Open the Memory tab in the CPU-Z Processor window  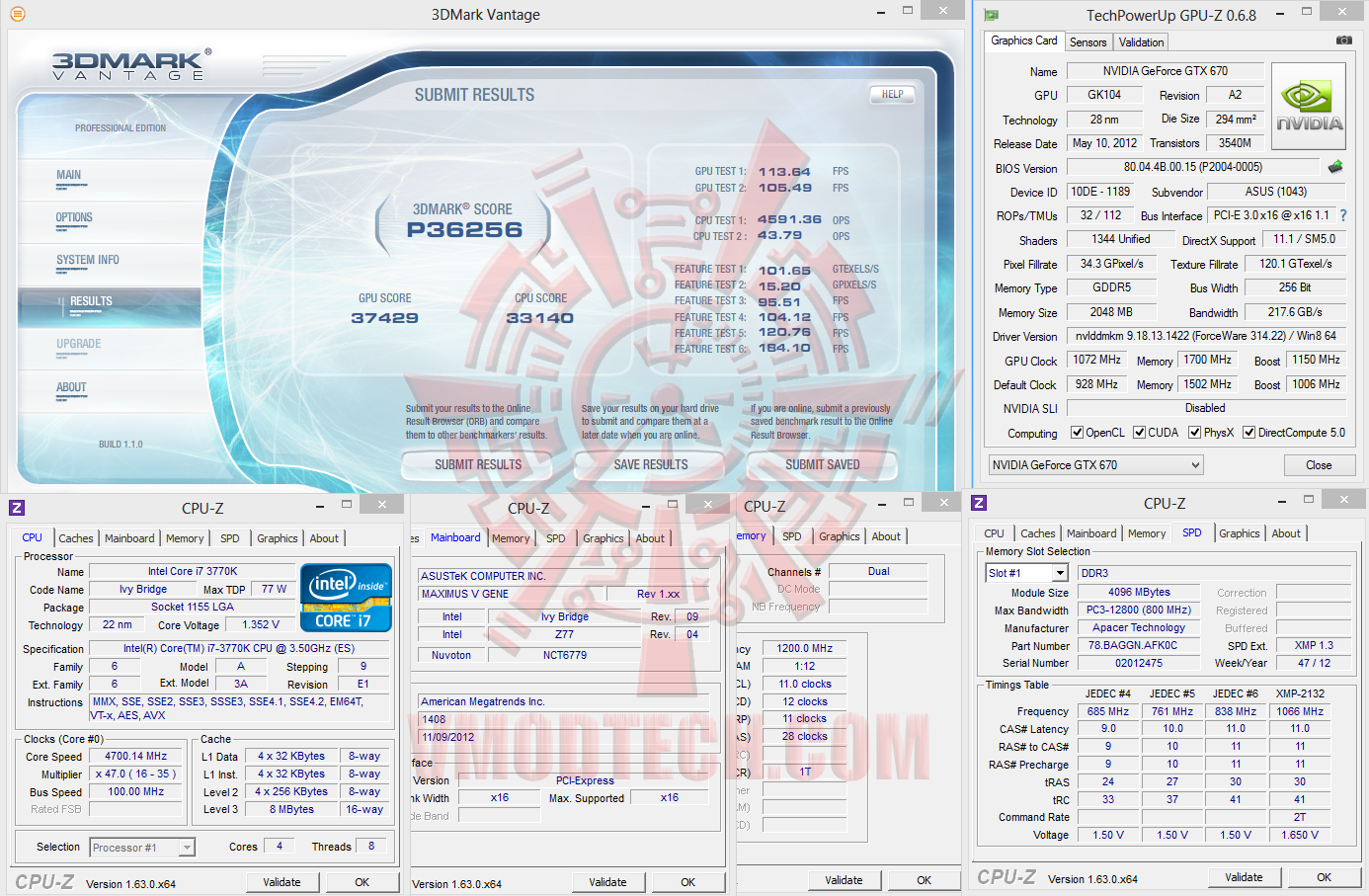click(185, 538)
